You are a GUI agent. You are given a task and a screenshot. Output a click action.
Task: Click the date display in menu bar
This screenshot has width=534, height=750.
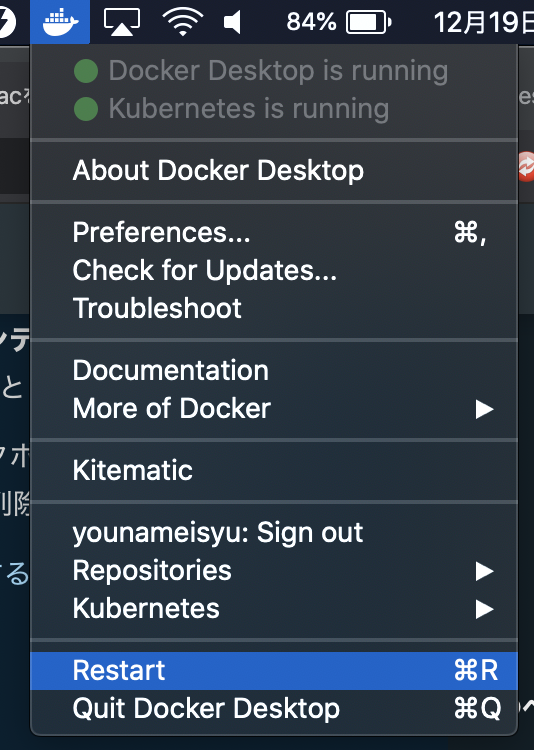[483, 22]
